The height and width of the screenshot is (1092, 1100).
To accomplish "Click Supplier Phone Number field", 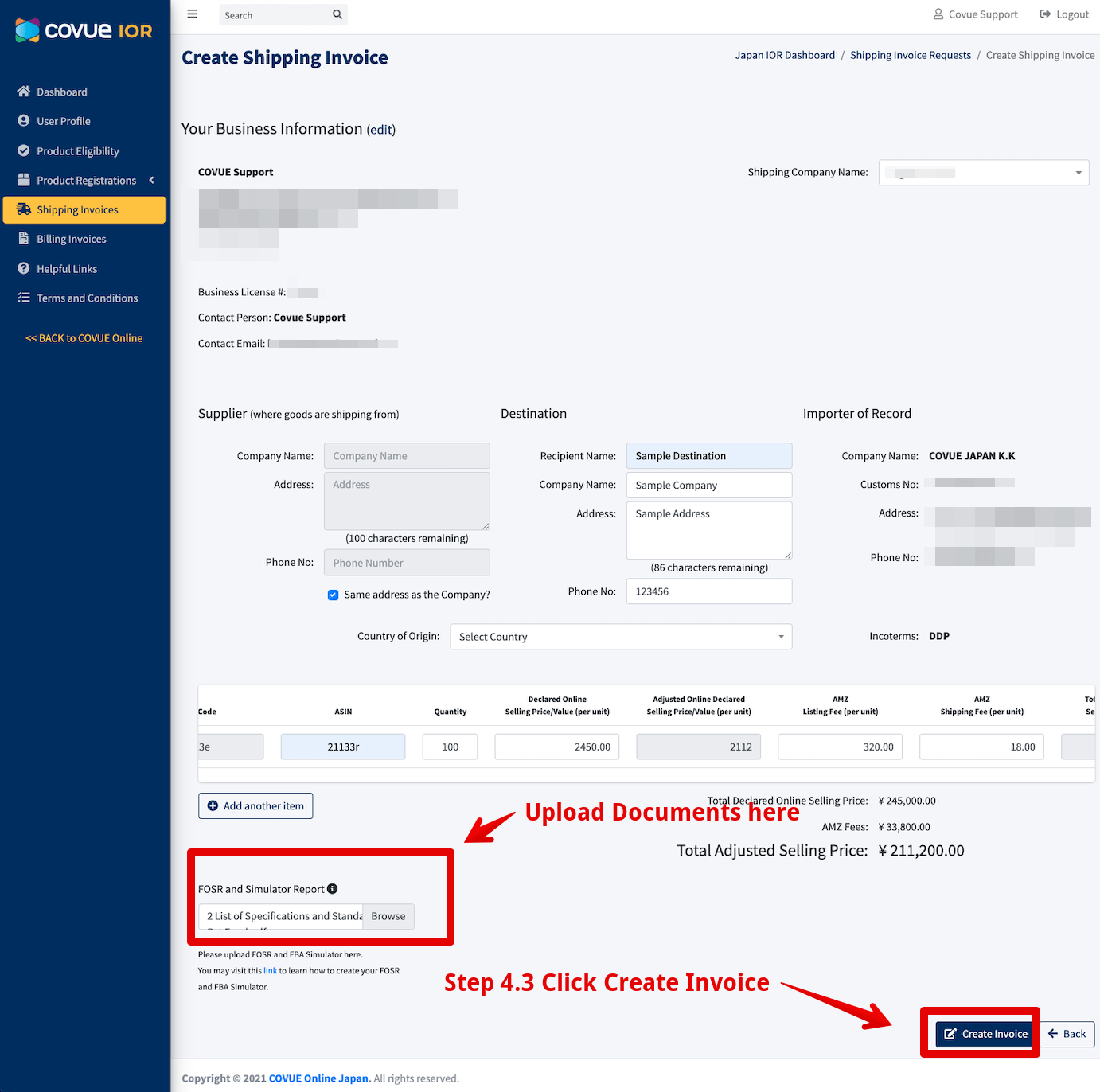I will (407, 563).
